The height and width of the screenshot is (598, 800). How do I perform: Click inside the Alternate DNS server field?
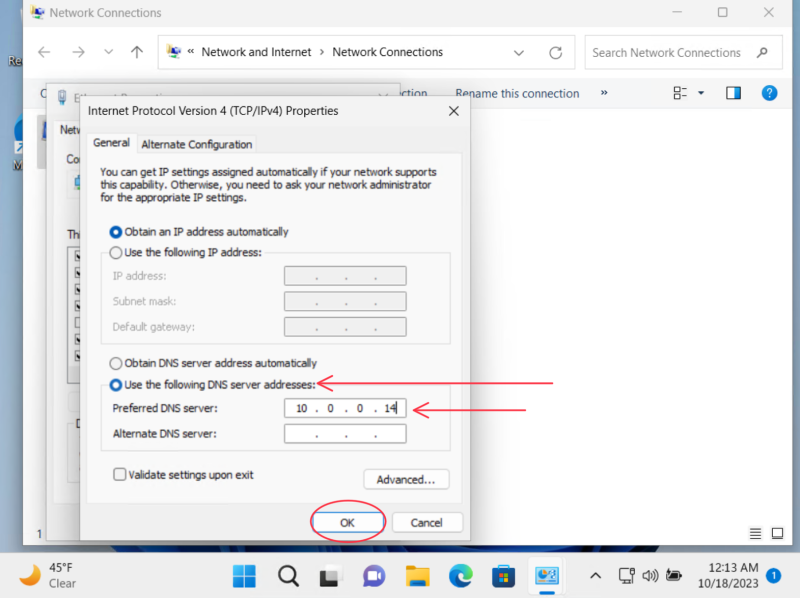345,433
